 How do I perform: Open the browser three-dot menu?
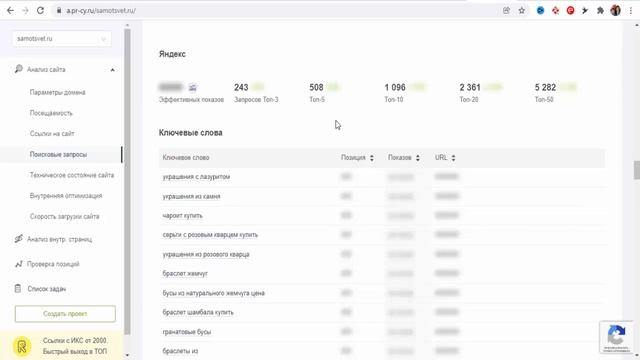pos(631,11)
